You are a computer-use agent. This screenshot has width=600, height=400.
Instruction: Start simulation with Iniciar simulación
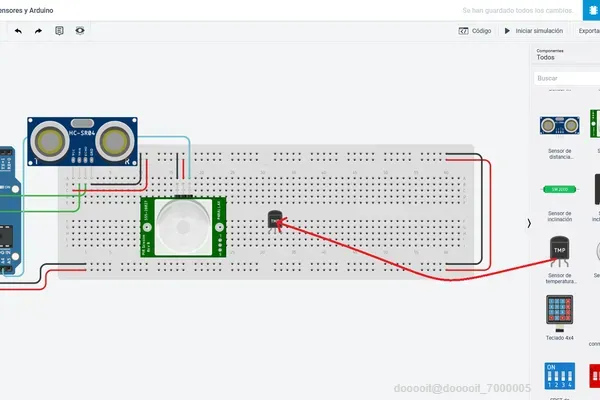tap(534, 31)
